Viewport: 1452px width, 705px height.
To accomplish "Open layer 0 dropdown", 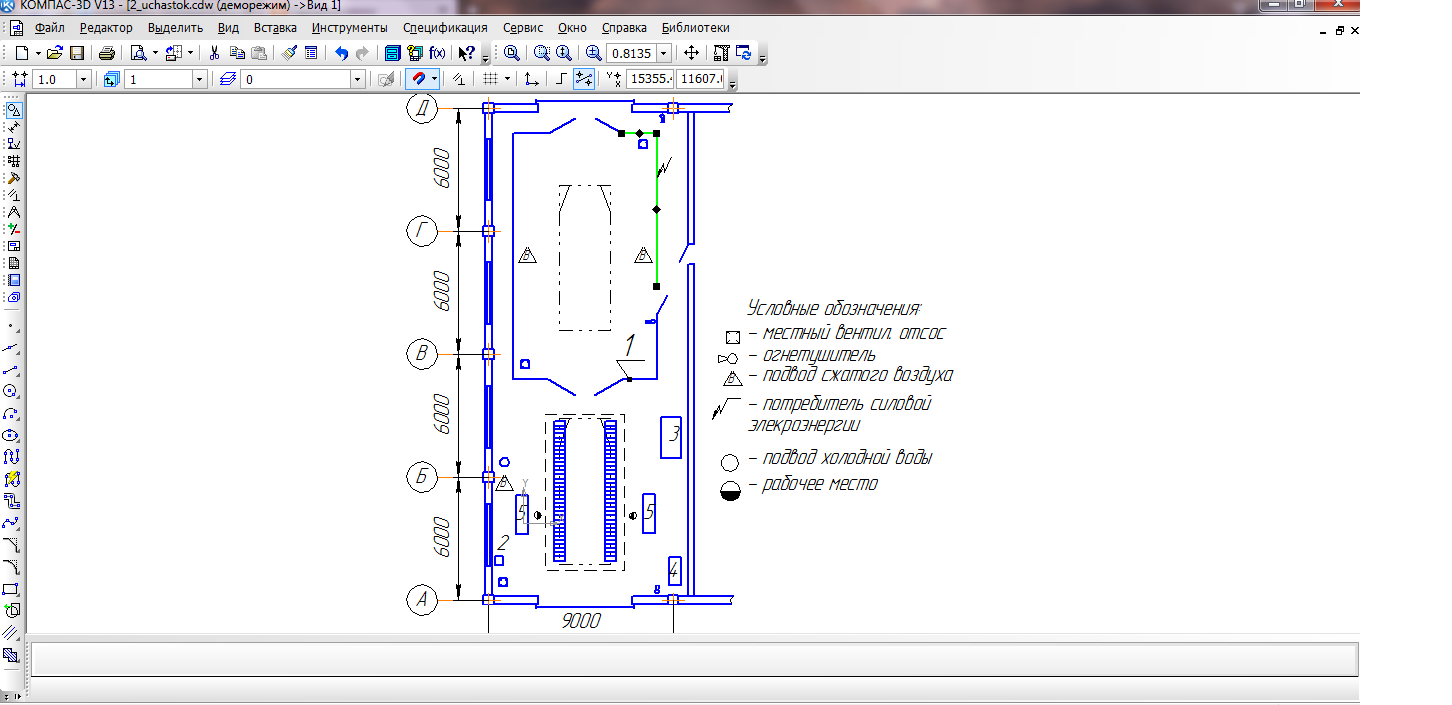I will click(357, 78).
